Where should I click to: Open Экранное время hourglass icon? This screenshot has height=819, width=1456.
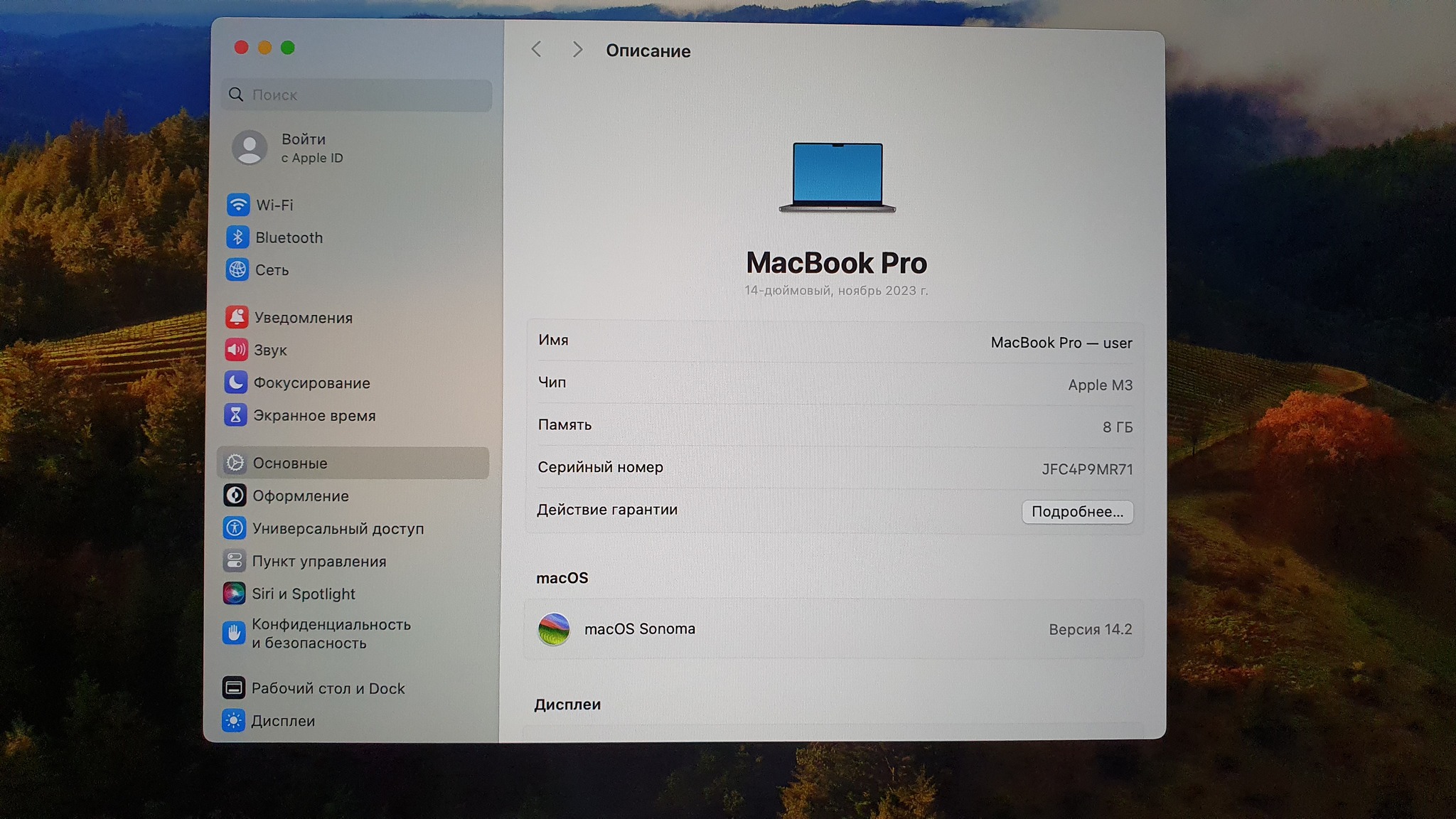point(235,415)
